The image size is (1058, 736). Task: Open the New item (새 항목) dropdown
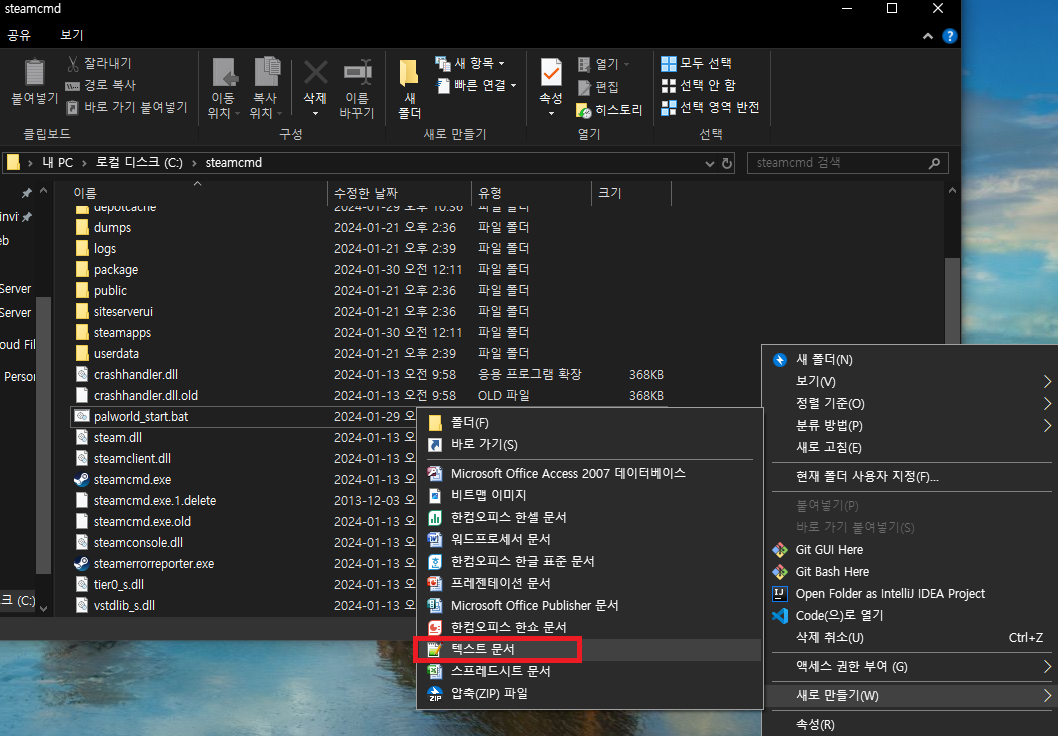470,63
